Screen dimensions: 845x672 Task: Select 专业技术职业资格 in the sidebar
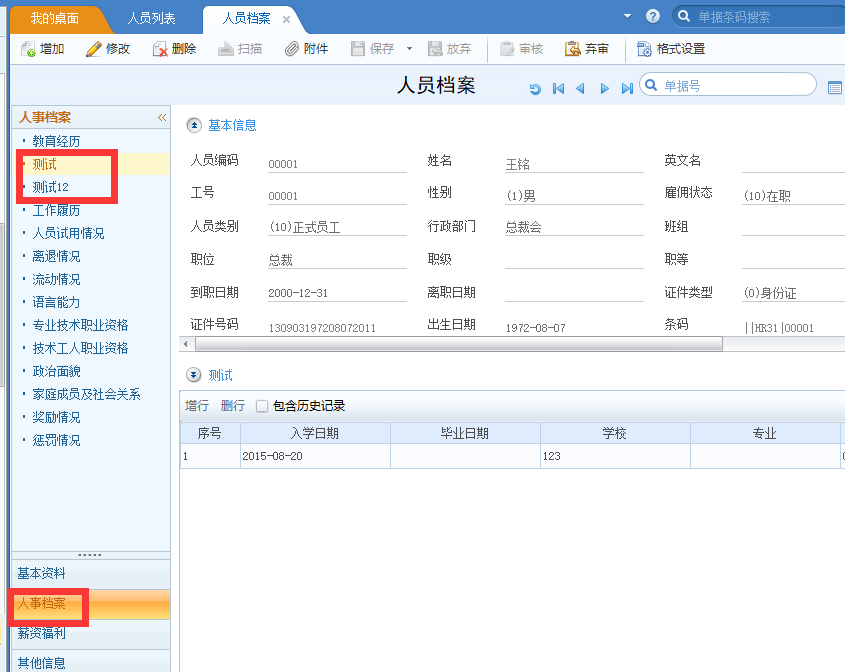click(80, 325)
